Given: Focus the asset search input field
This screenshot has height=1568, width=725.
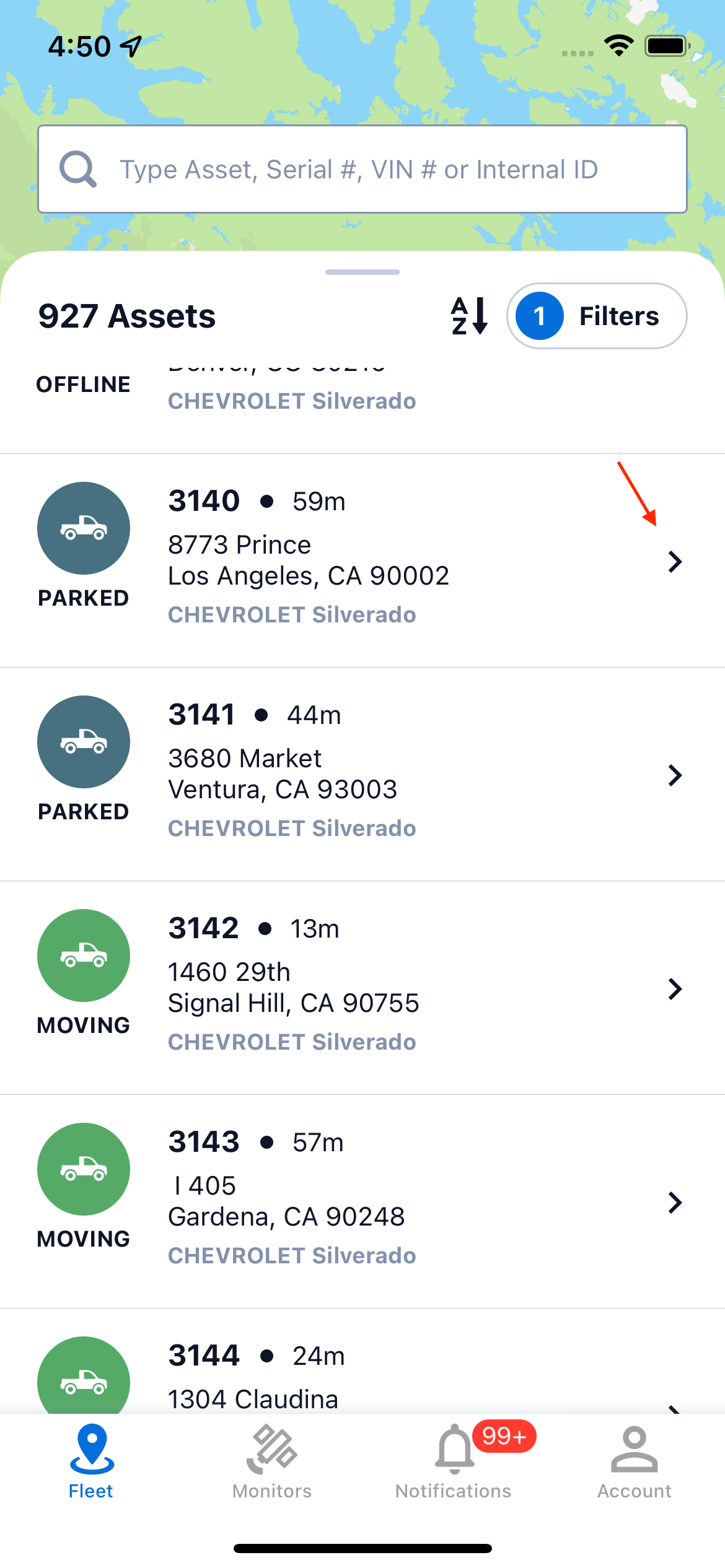Looking at the screenshot, I should click(x=362, y=169).
